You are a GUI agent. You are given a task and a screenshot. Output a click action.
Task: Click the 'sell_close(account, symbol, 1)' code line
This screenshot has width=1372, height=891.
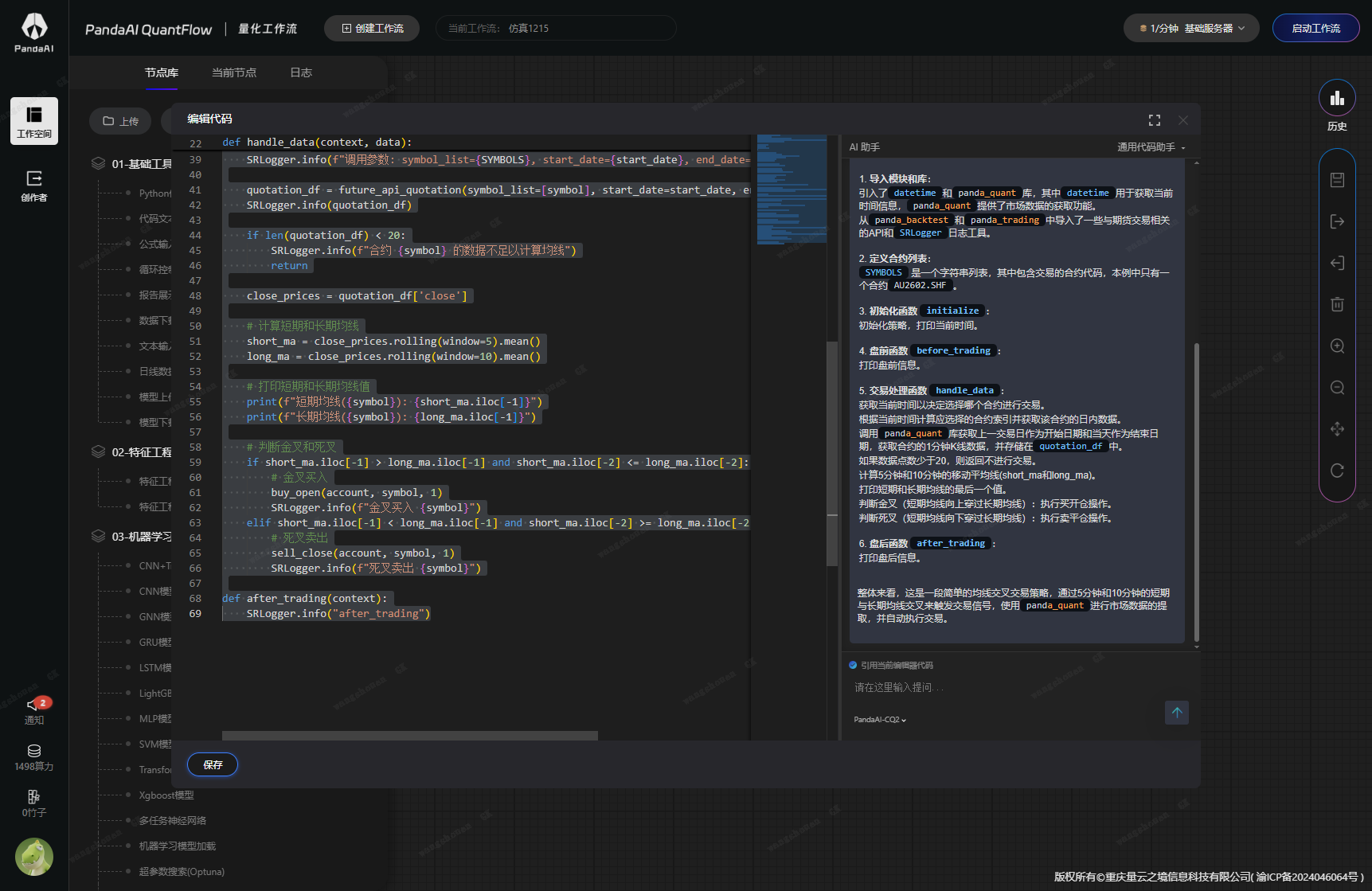363,553
